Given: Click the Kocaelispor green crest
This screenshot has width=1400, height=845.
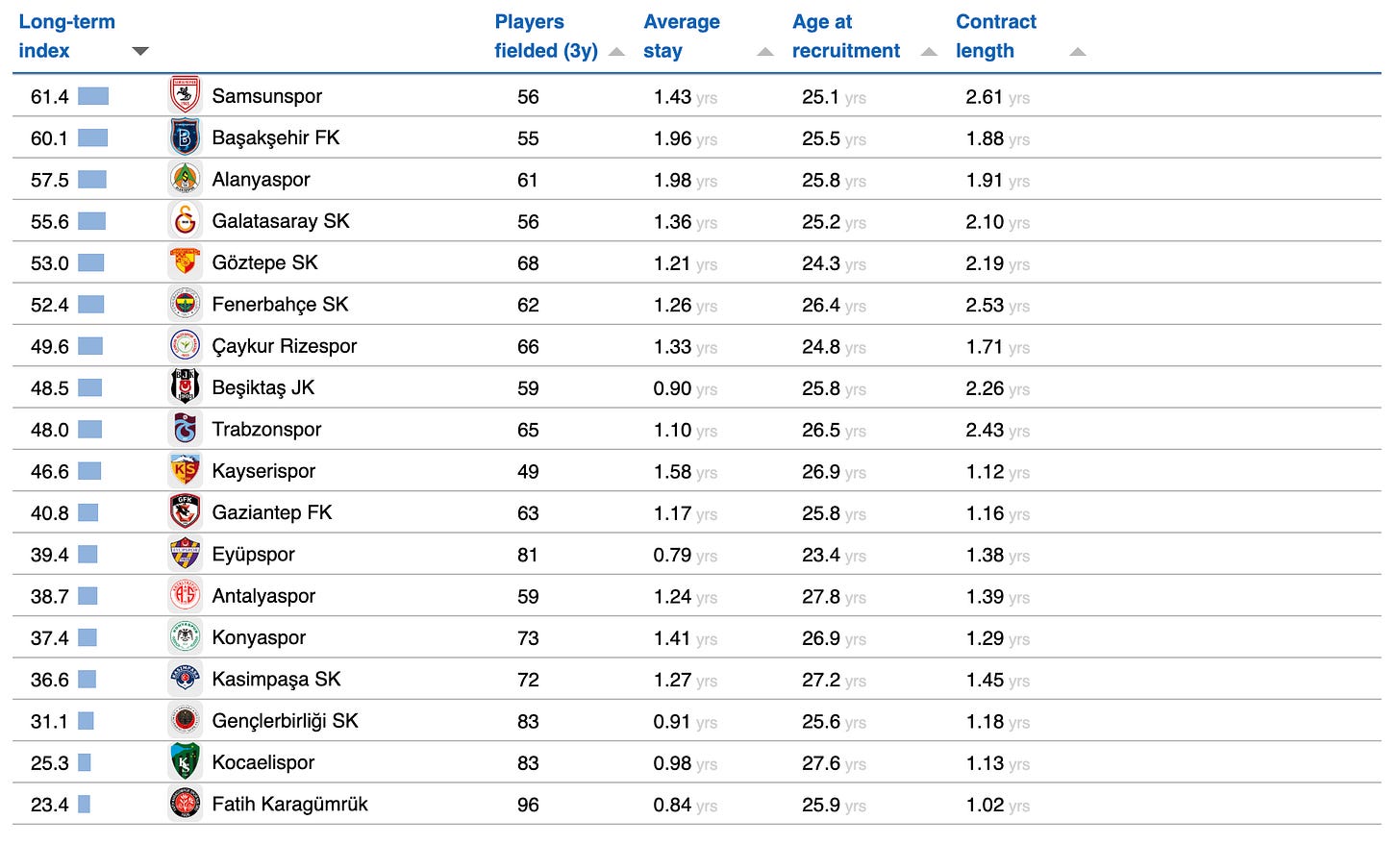Looking at the screenshot, I should 185,762.
